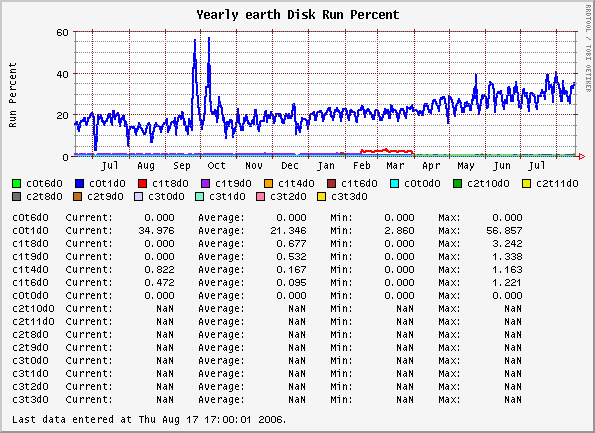Click the c1t6d0 average value 0.095
This screenshot has height=433, width=595.
[291, 282]
